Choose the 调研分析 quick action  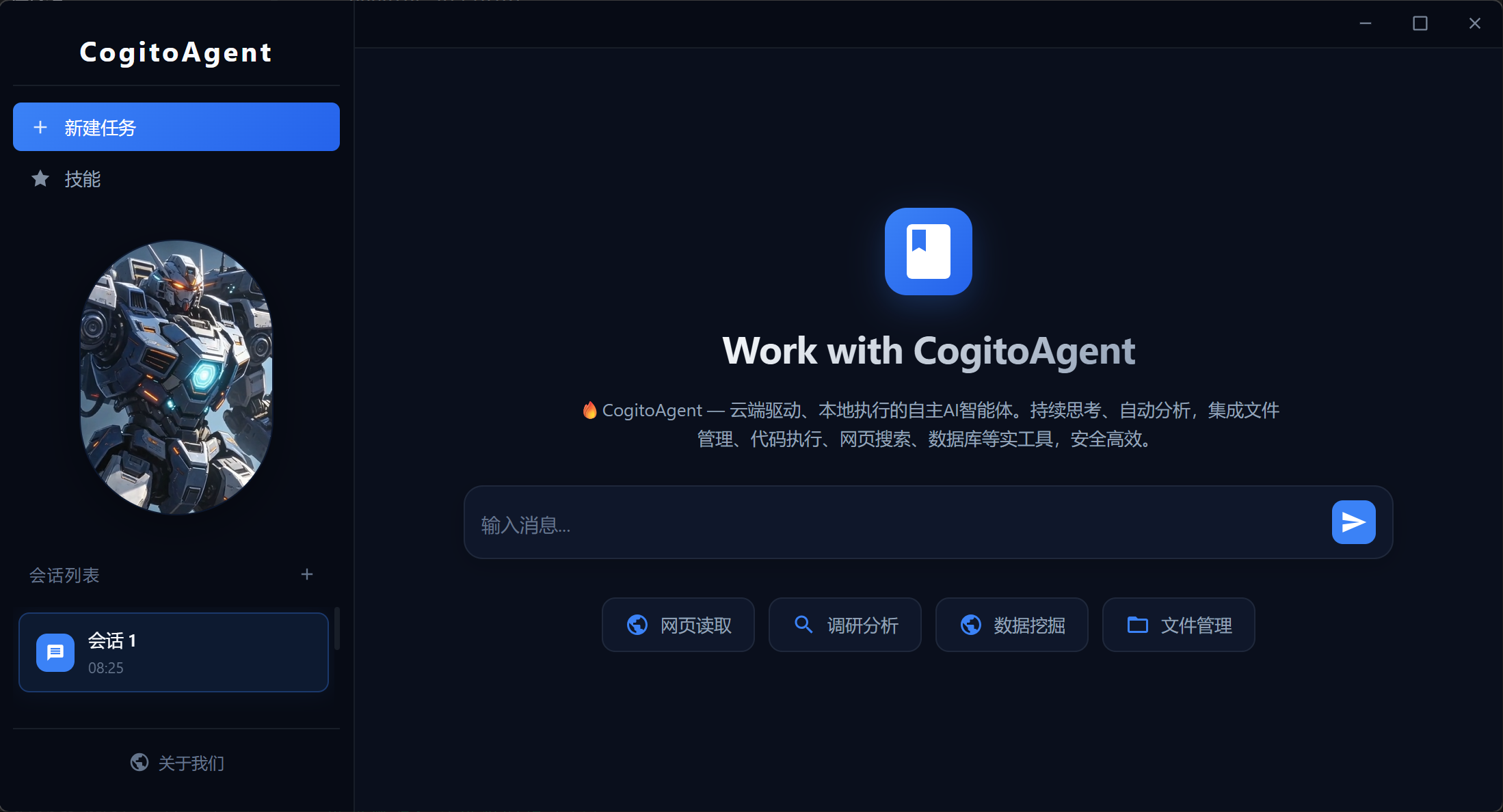pos(845,625)
